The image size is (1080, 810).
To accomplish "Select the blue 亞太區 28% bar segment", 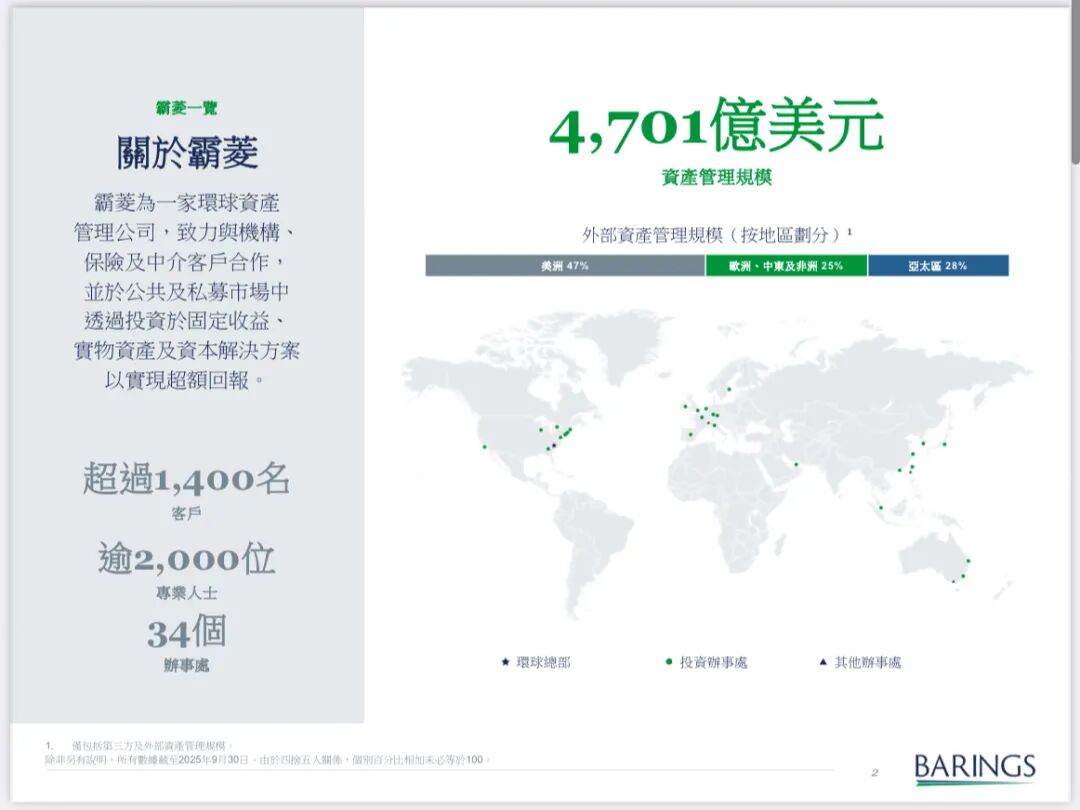I will 937,266.
